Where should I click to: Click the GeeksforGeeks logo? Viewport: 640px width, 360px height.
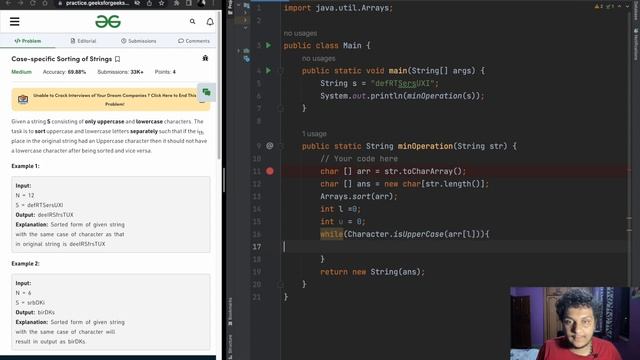coord(108,22)
